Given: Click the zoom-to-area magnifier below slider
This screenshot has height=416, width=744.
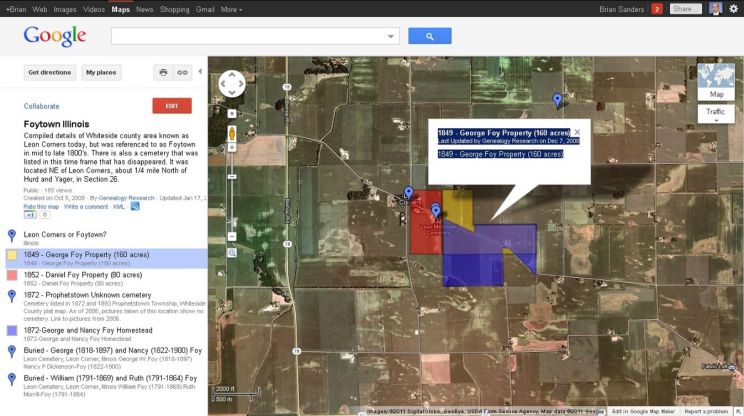Looking at the screenshot, I should (232, 253).
